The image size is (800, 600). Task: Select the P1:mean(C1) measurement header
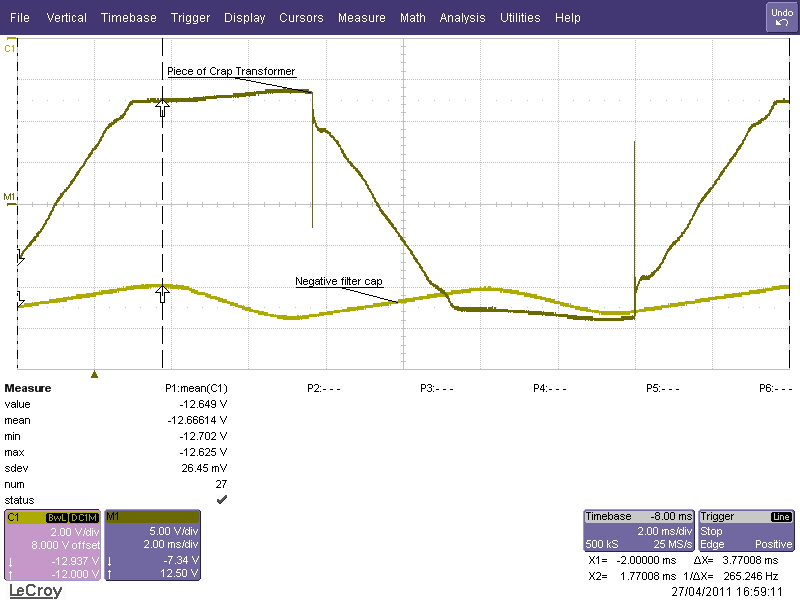pos(196,388)
